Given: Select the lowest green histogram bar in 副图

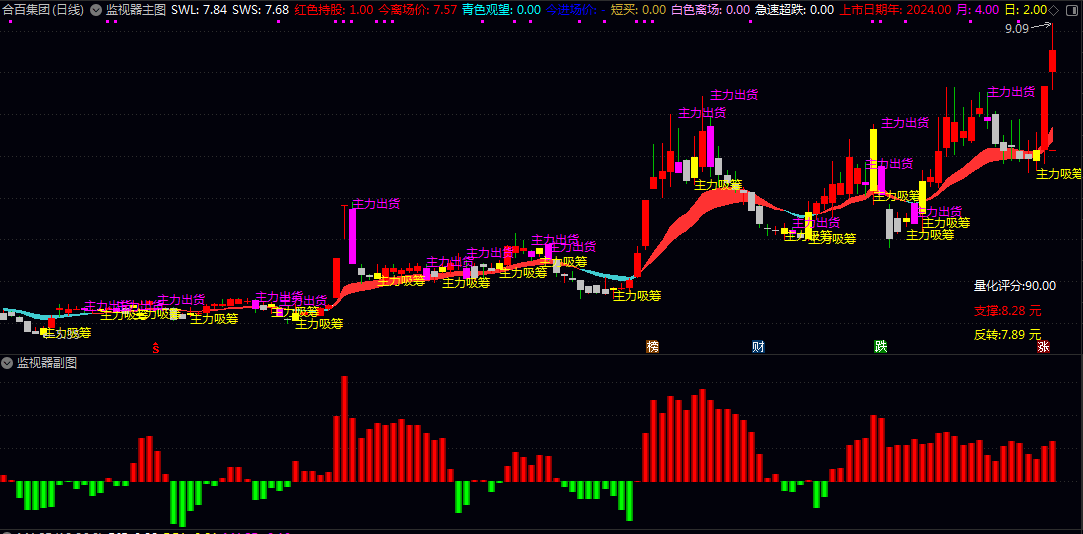Looking at the screenshot, I should (x=182, y=504).
